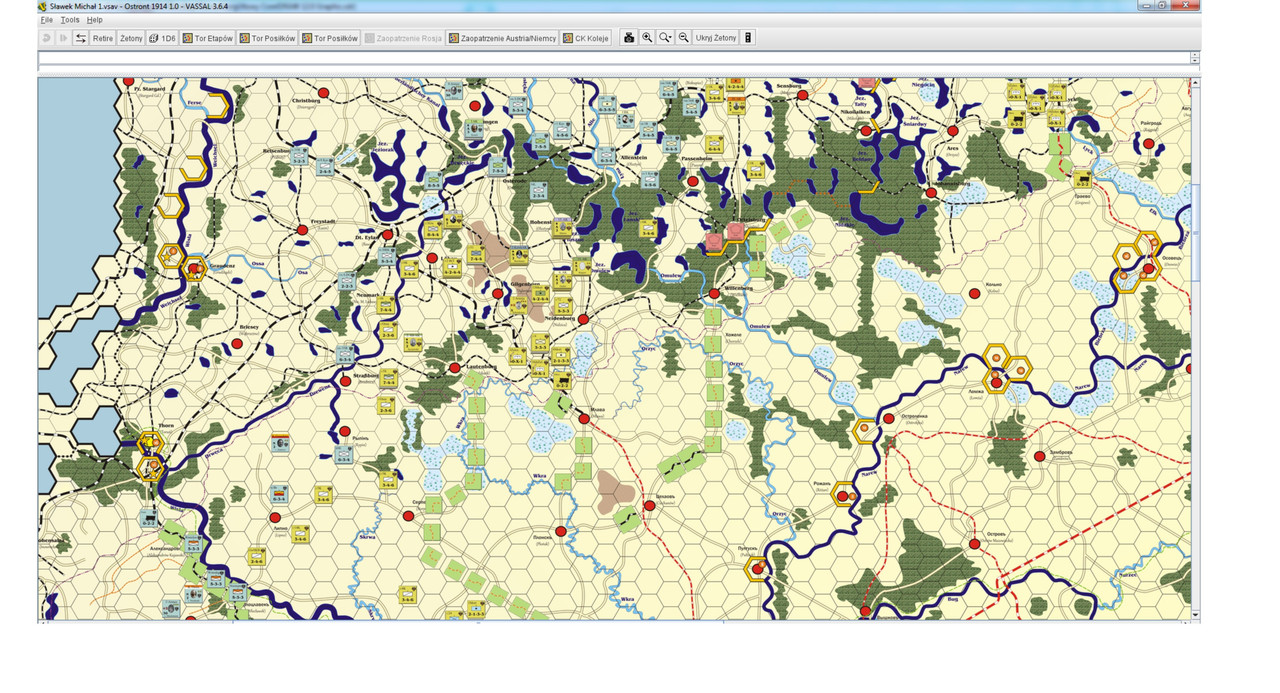Open Tor Posiłków button beside Tor Etapów
This screenshot has width=1280, height=693.
click(x=267, y=38)
